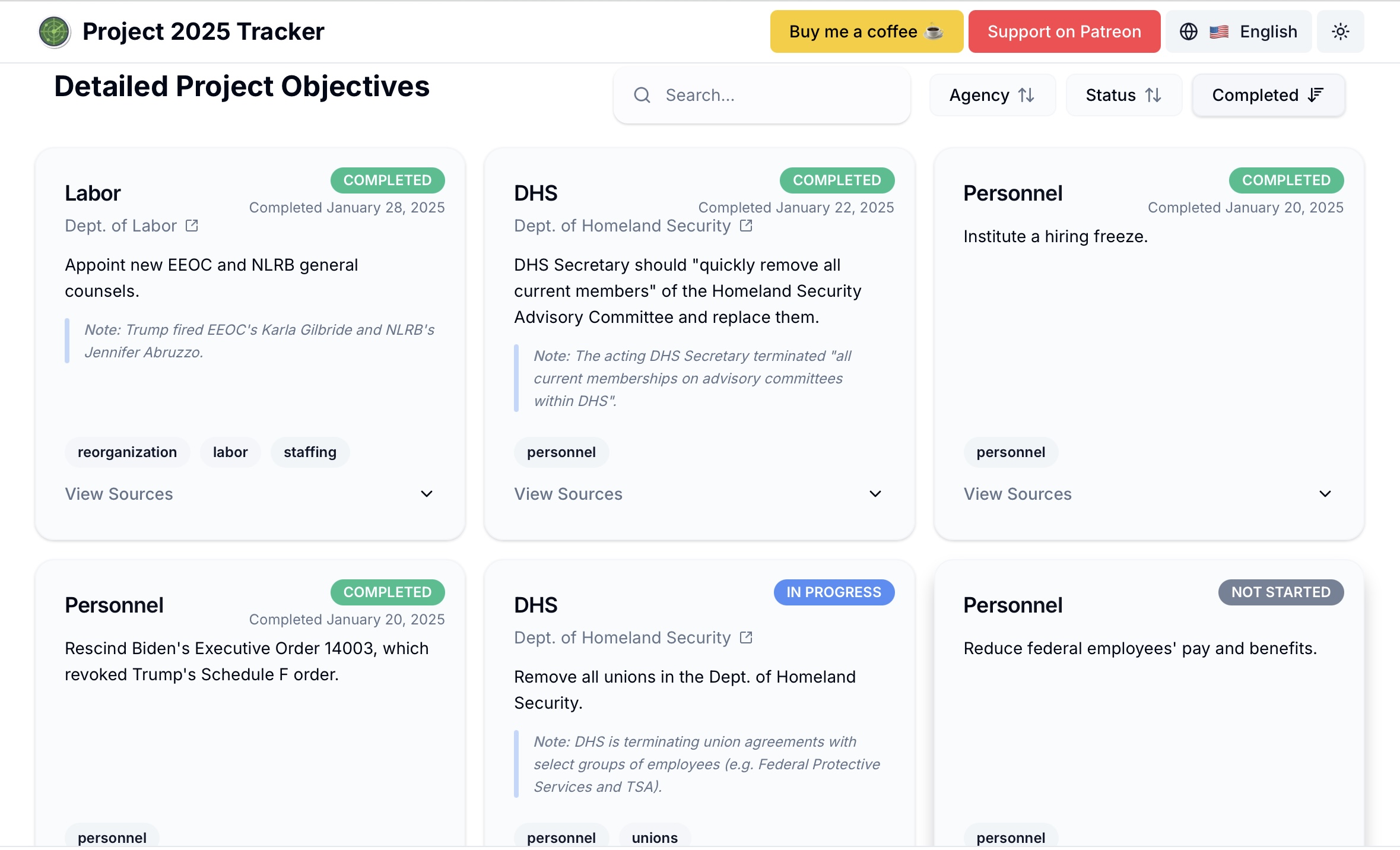Sort objectives by Status
The height and width of the screenshot is (850, 1400).
(1123, 95)
